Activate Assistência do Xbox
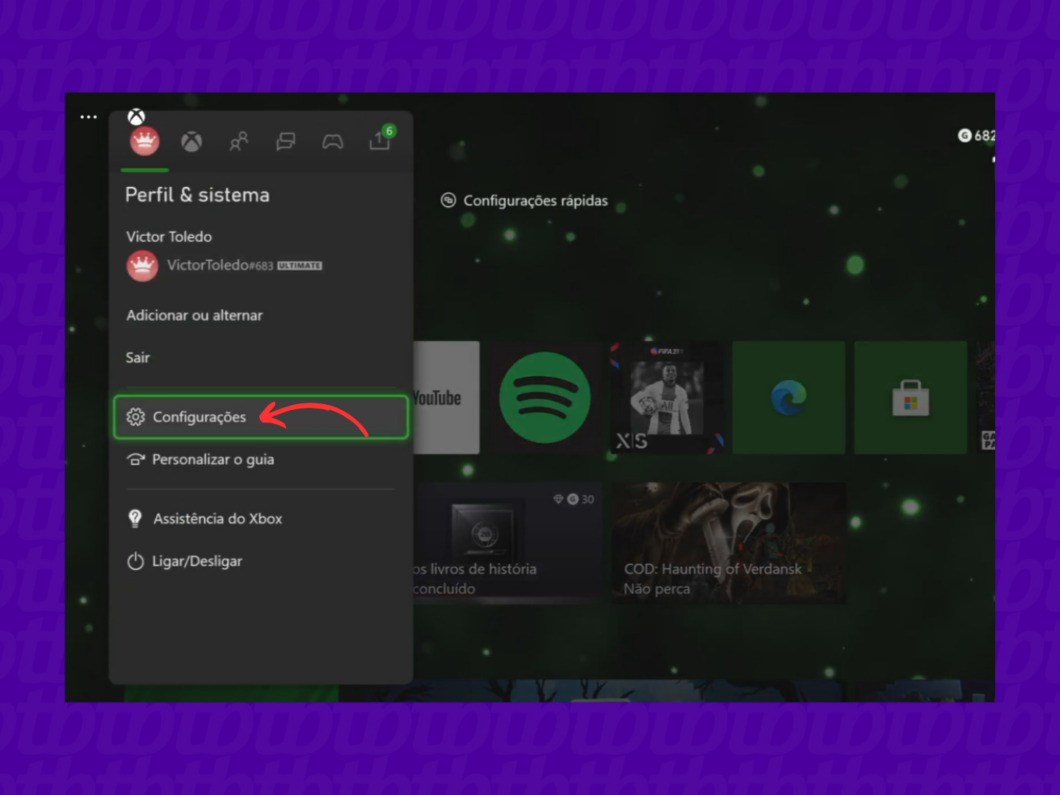The image size is (1060, 795). coord(217,518)
